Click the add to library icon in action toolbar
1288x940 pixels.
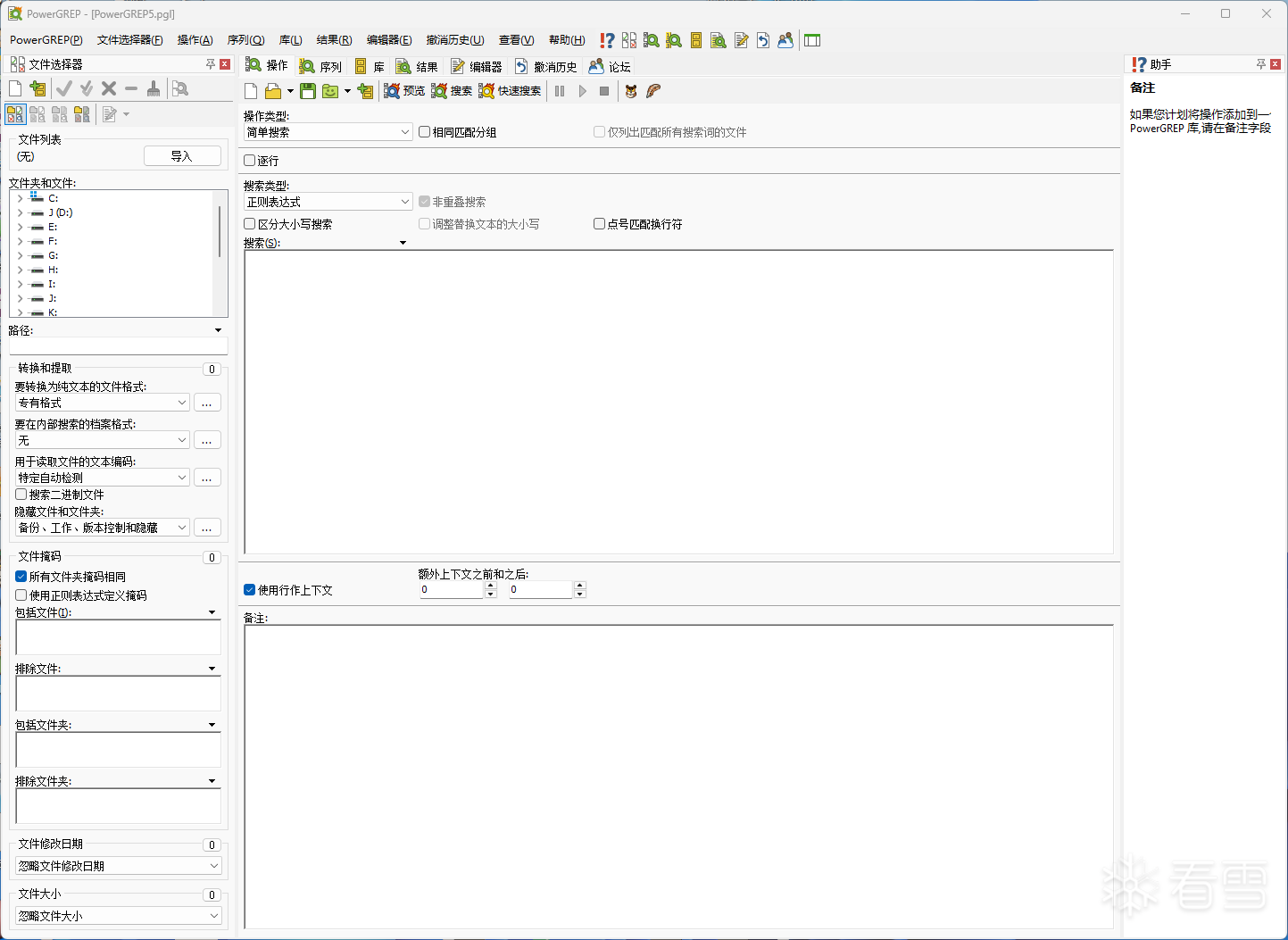click(x=365, y=91)
